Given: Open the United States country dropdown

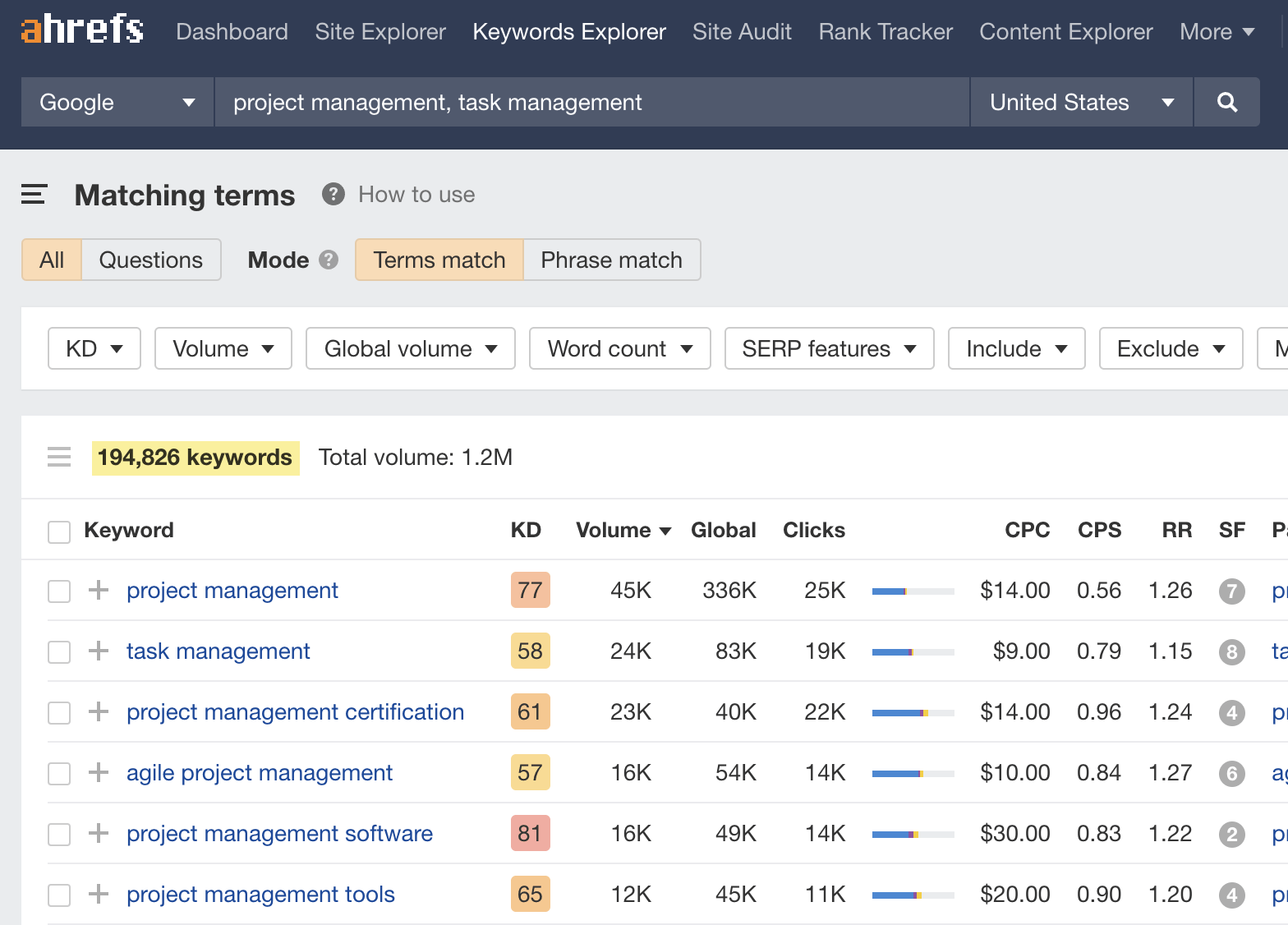Looking at the screenshot, I should (x=1081, y=102).
